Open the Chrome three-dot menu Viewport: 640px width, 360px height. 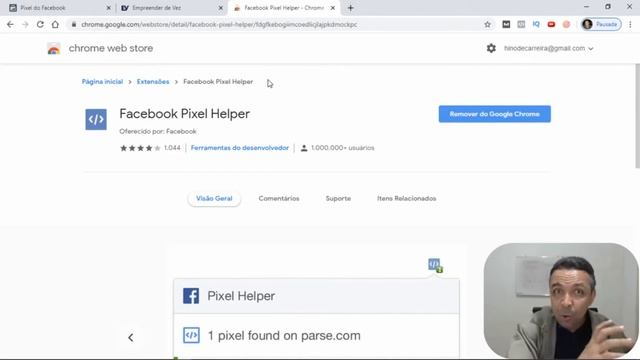631,24
